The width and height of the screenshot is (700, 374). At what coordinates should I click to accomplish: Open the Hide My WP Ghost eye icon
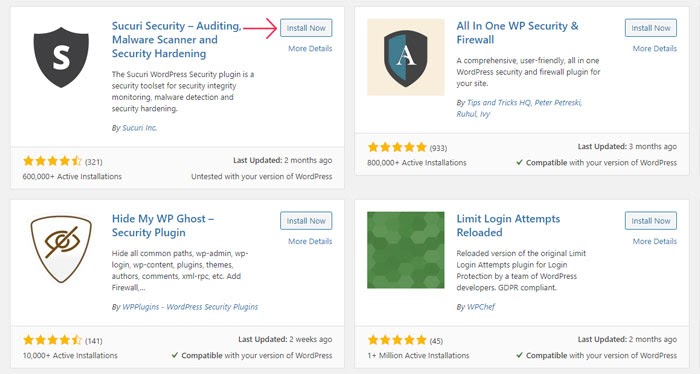click(x=61, y=249)
